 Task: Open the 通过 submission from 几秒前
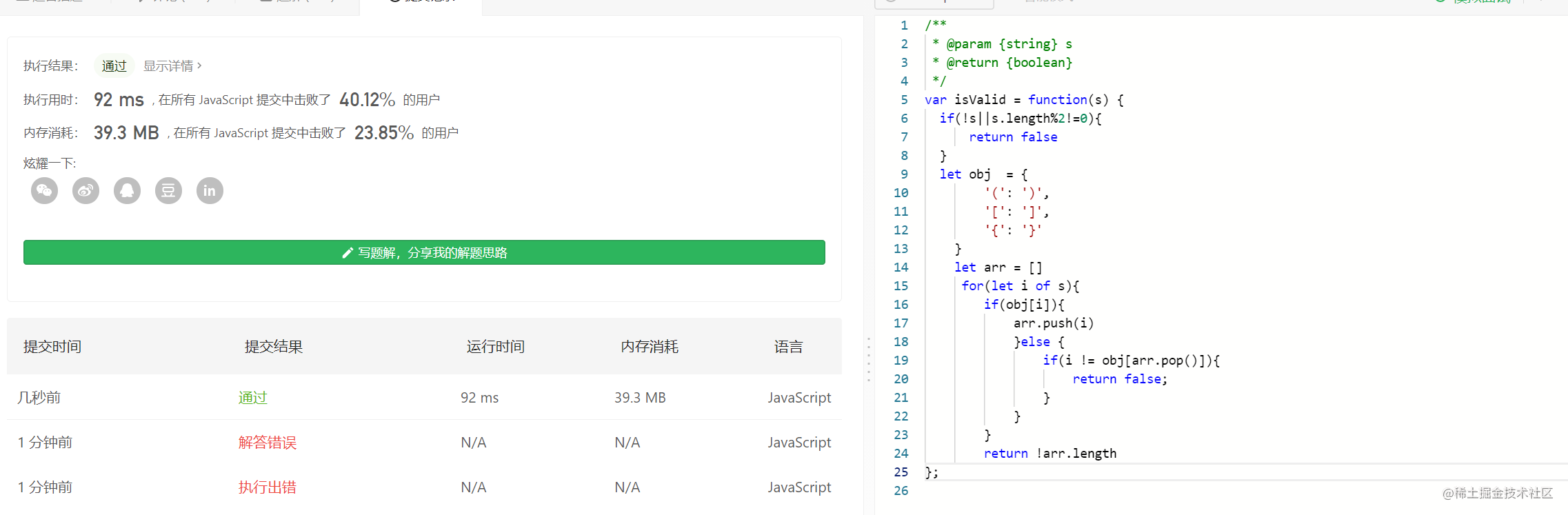pyautogui.click(x=252, y=398)
